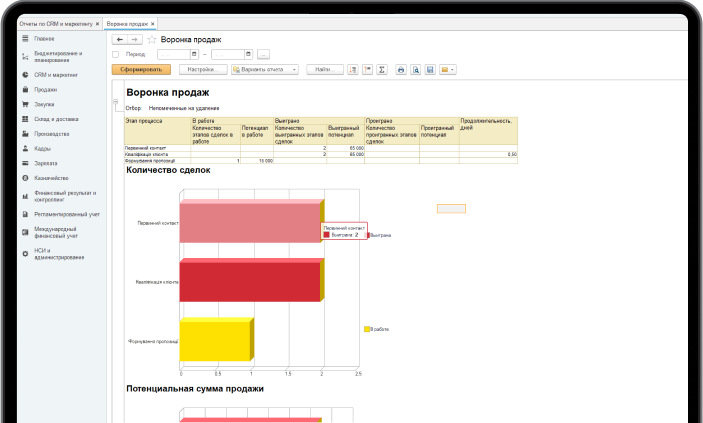703x423 pixels.
Task: Click the Регламентированный учет document icon
Action: (x=25, y=214)
